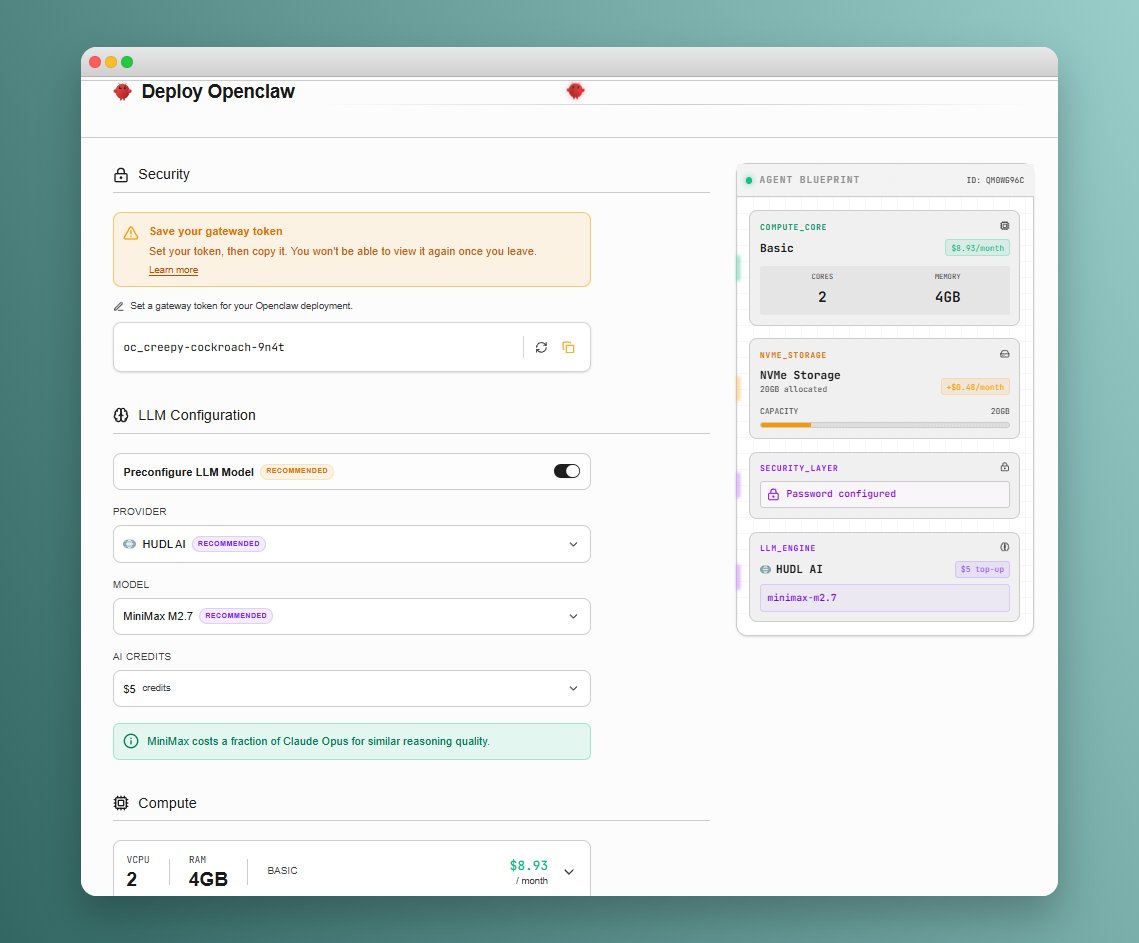Image resolution: width=1139 pixels, height=943 pixels.
Task: Click the lock icon beside Password configured
Action: pyautogui.click(x=774, y=494)
